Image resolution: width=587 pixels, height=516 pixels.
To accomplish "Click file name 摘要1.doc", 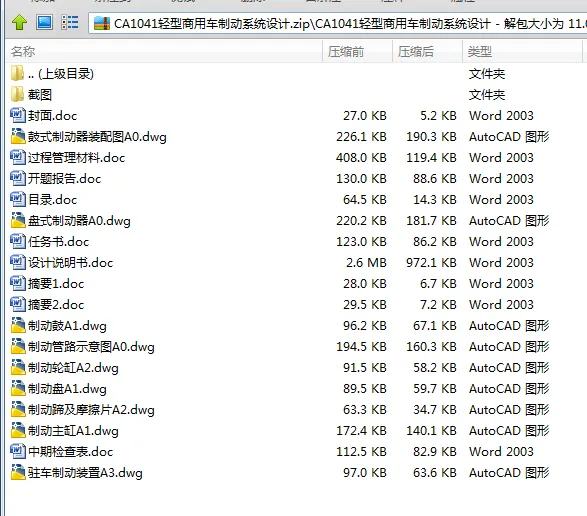I will coord(56,283).
